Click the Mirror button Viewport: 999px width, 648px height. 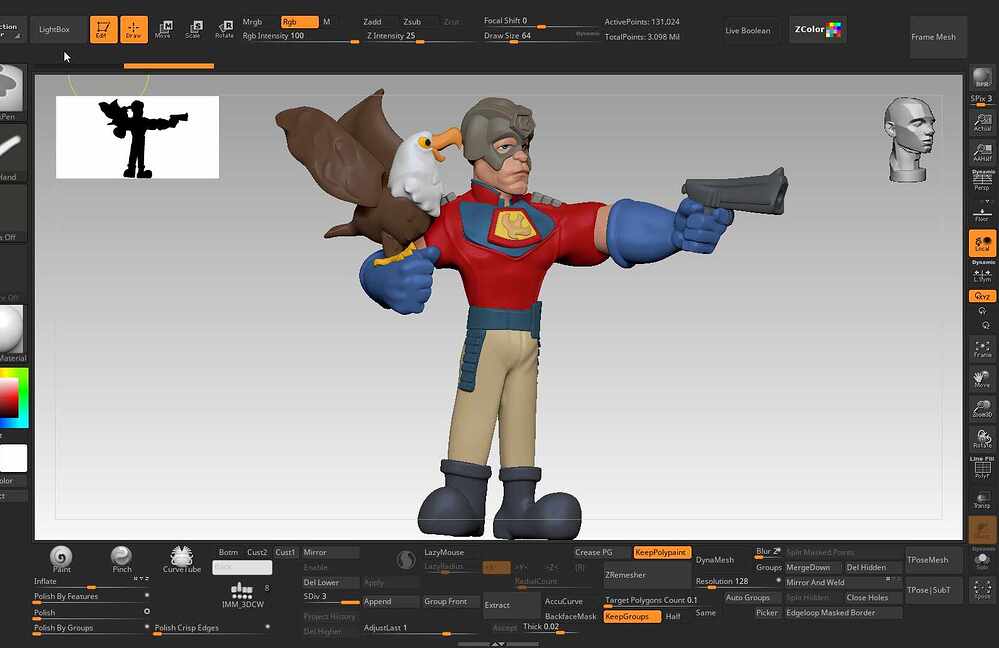[330, 552]
